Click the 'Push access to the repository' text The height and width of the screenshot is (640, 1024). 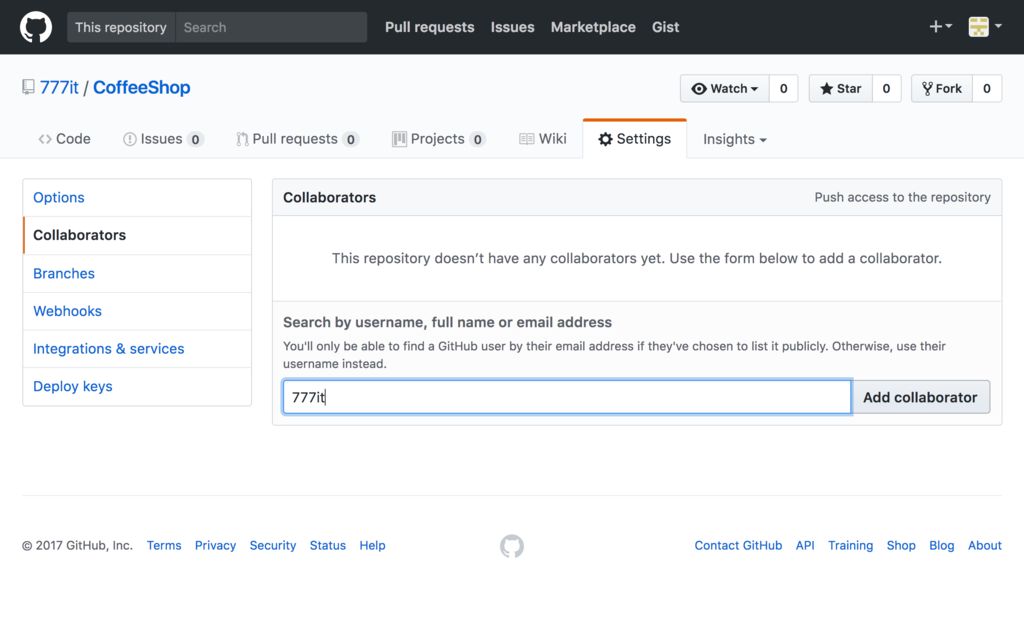pyautogui.click(x=903, y=197)
